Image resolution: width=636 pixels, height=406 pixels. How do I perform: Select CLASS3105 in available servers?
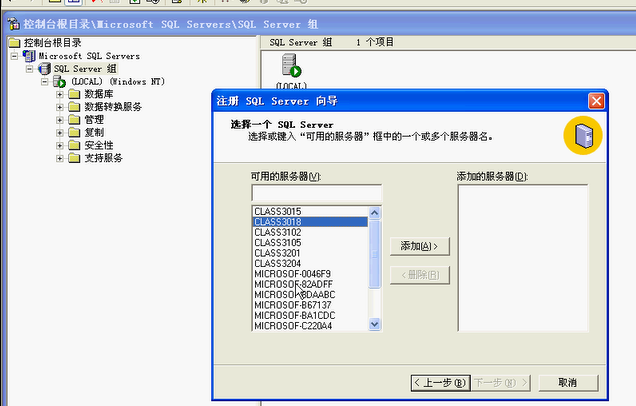tap(310, 243)
